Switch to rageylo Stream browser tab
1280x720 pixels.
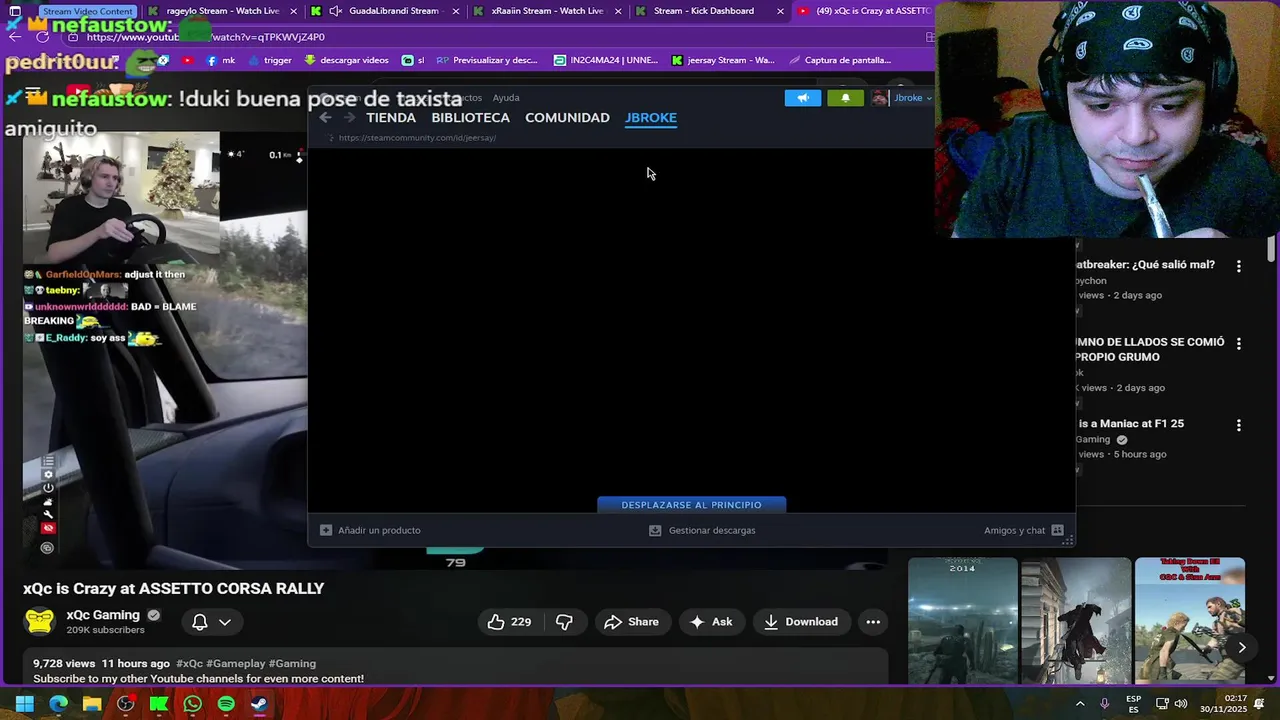click(x=222, y=11)
